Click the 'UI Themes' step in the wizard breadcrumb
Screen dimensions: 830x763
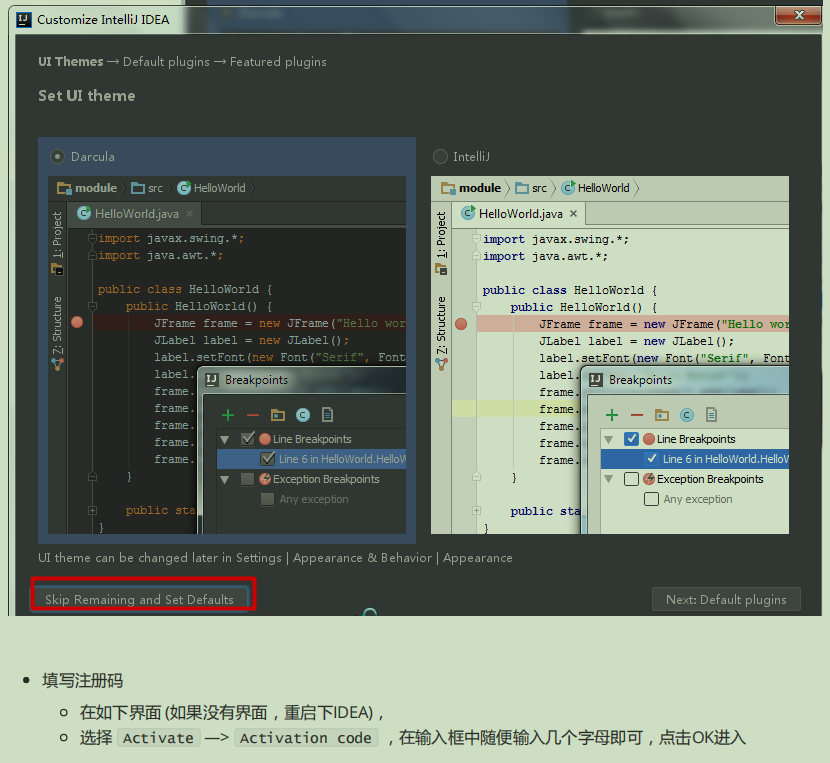[70, 61]
